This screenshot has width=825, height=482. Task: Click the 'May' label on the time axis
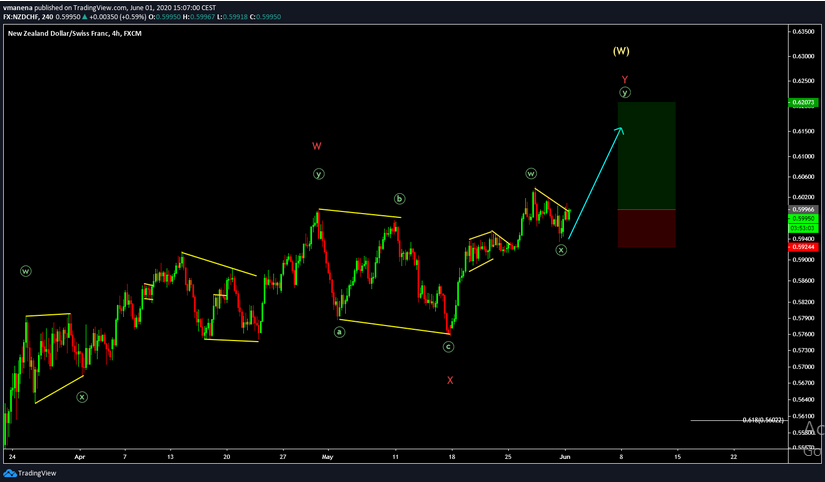(327, 457)
